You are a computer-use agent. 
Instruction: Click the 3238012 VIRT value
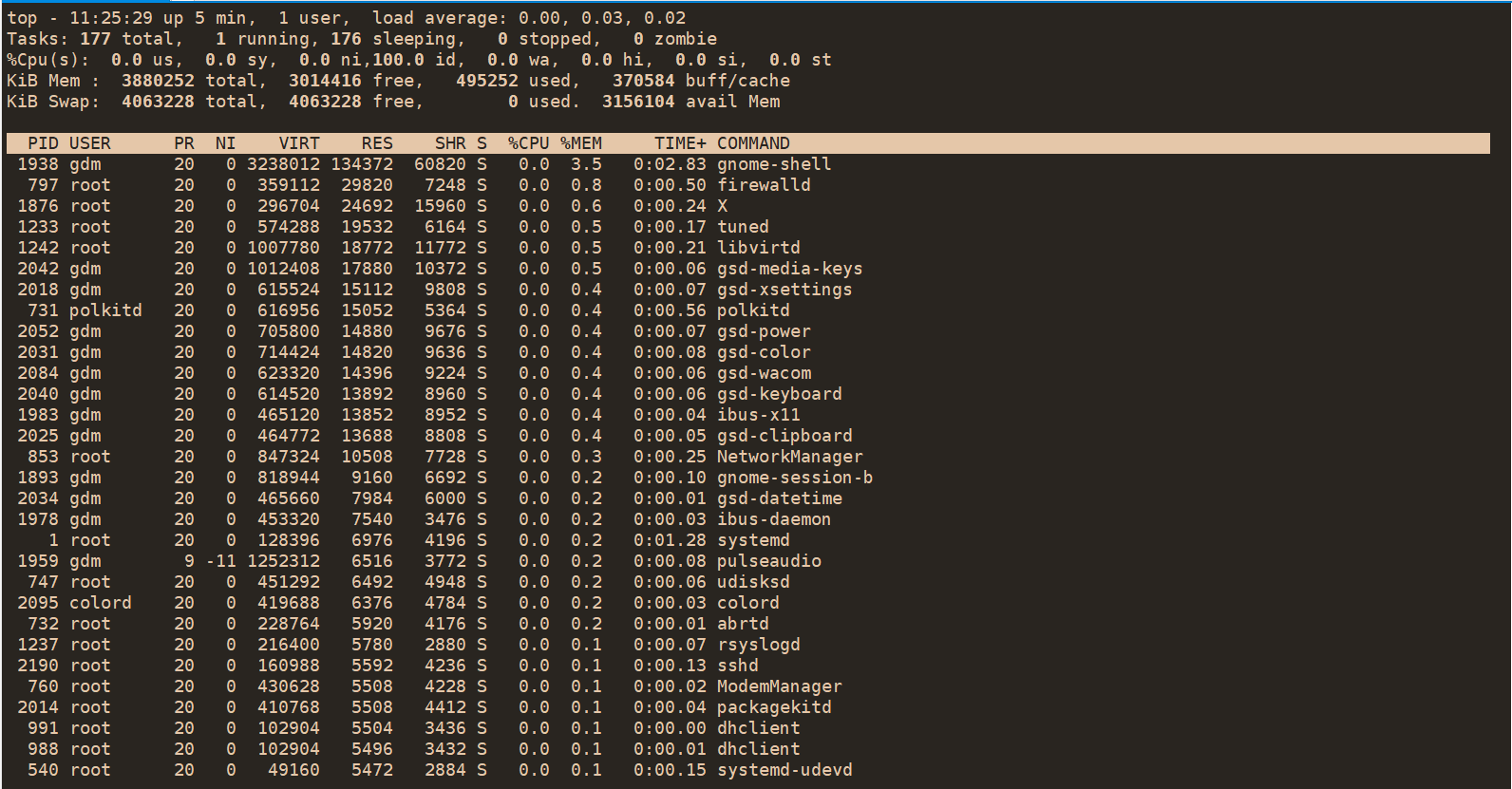tap(283, 164)
